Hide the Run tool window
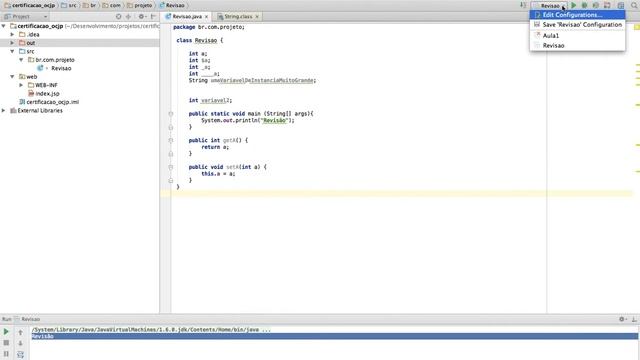Screen dimensions: 640x360 634,319
